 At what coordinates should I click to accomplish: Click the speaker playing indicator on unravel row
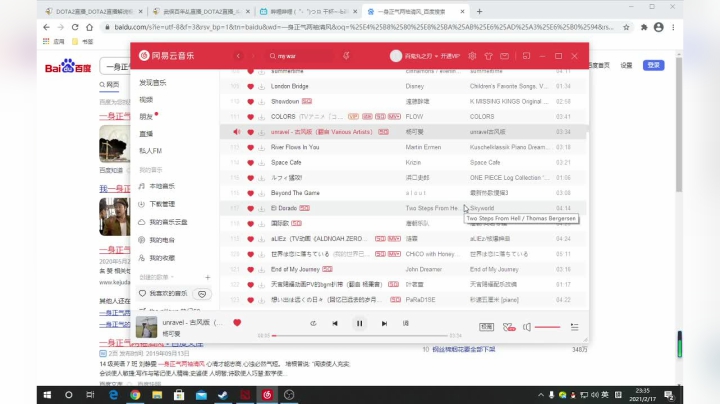pos(236,132)
